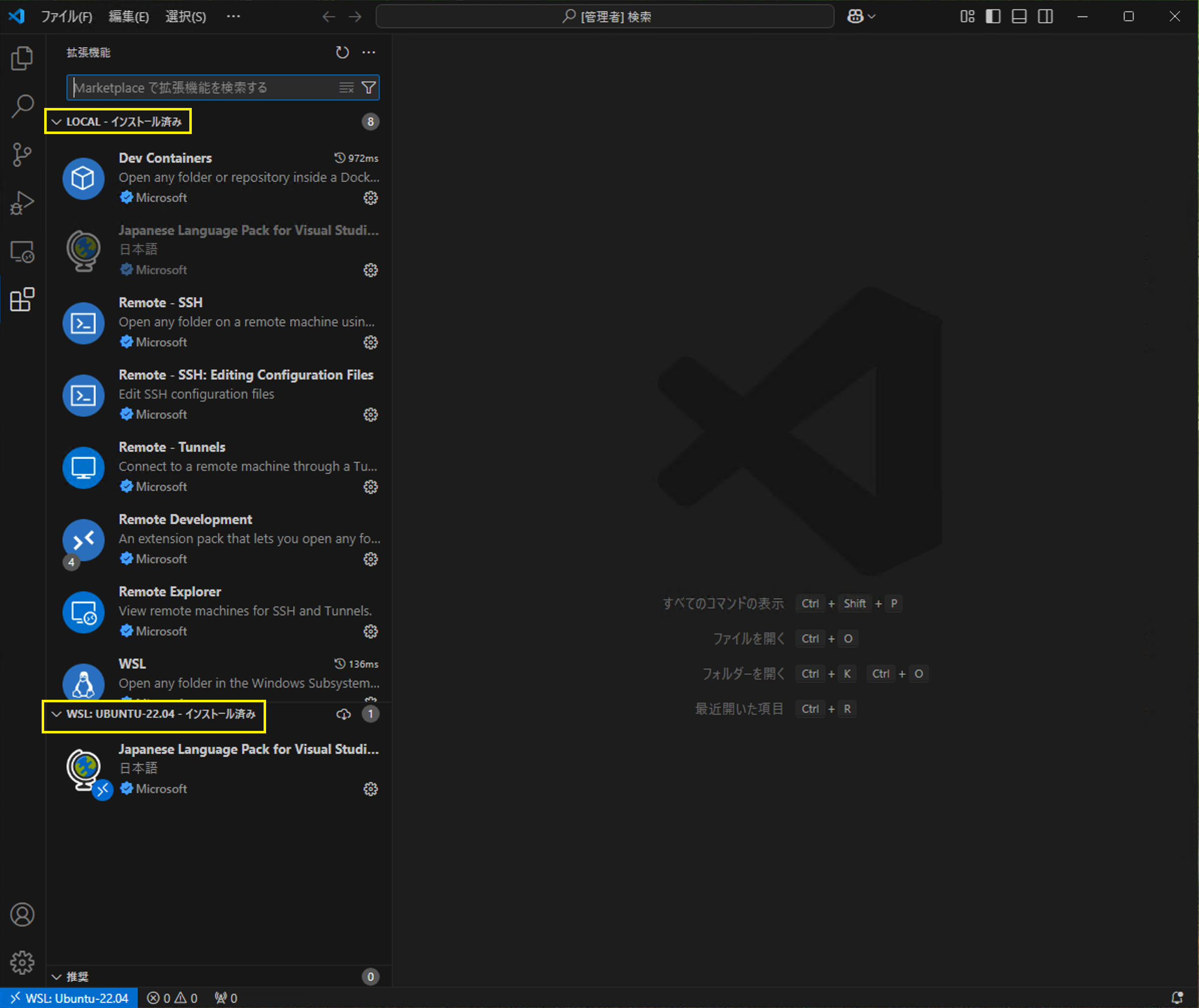Open manage gear for local Japanese Language Pack
Image resolution: width=1199 pixels, height=1008 pixels.
pos(371,270)
